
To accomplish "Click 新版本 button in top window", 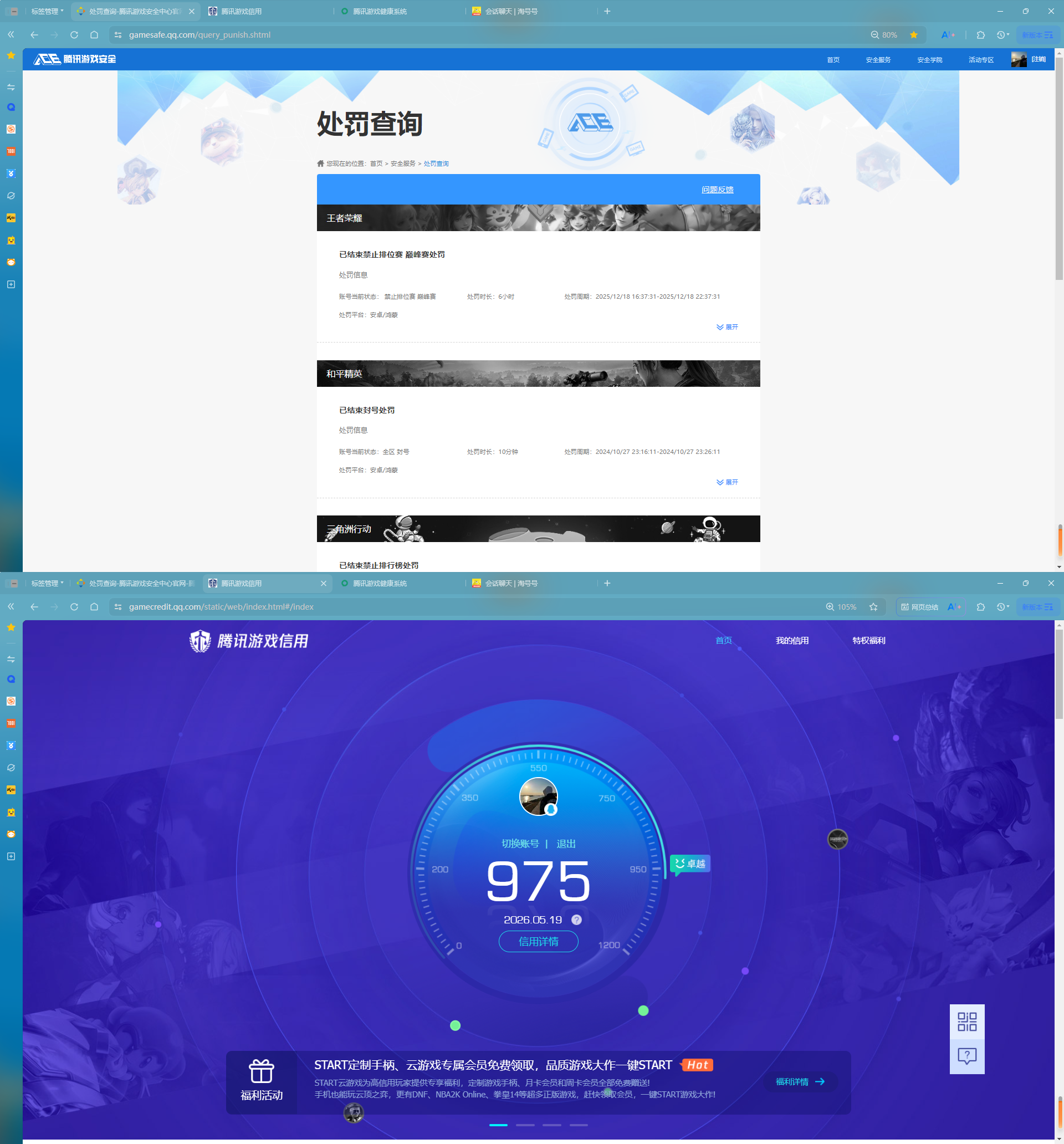I will (x=1037, y=34).
